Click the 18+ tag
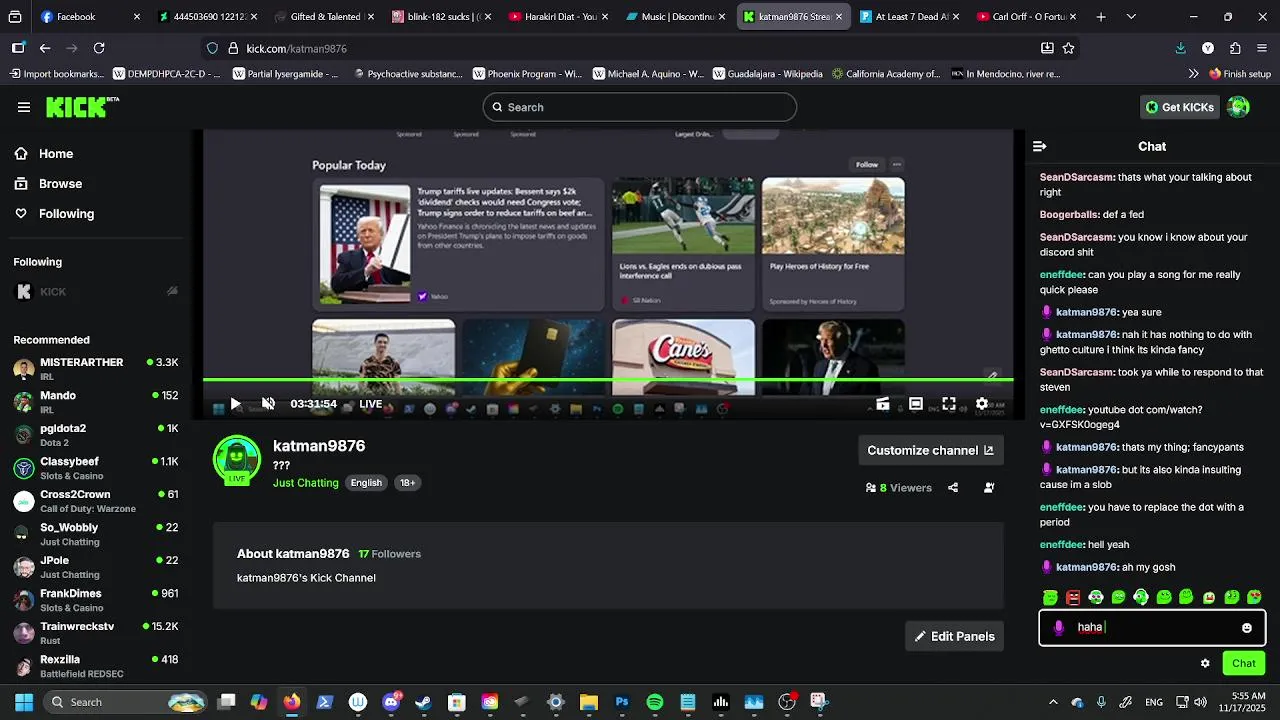The height and width of the screenshot is (720, 1280). coord(408,483)
